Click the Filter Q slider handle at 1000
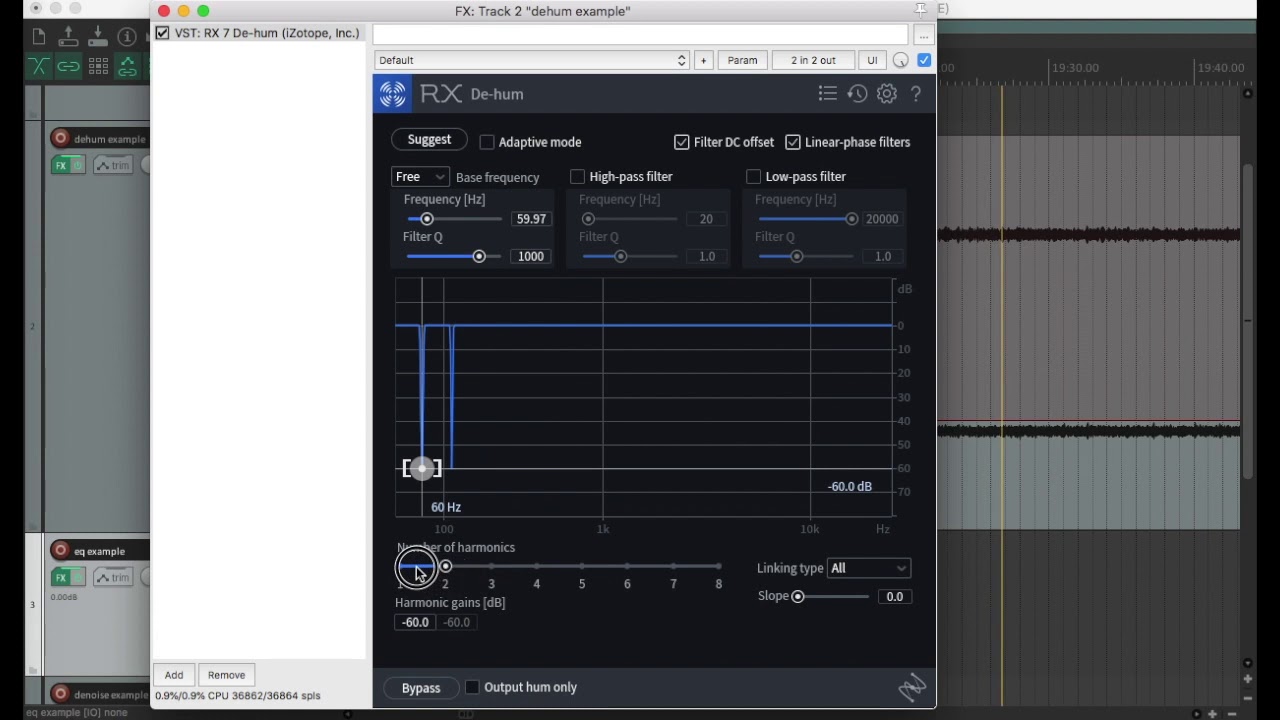Screen dimensions: 1280x720 [x=479, y=257]
